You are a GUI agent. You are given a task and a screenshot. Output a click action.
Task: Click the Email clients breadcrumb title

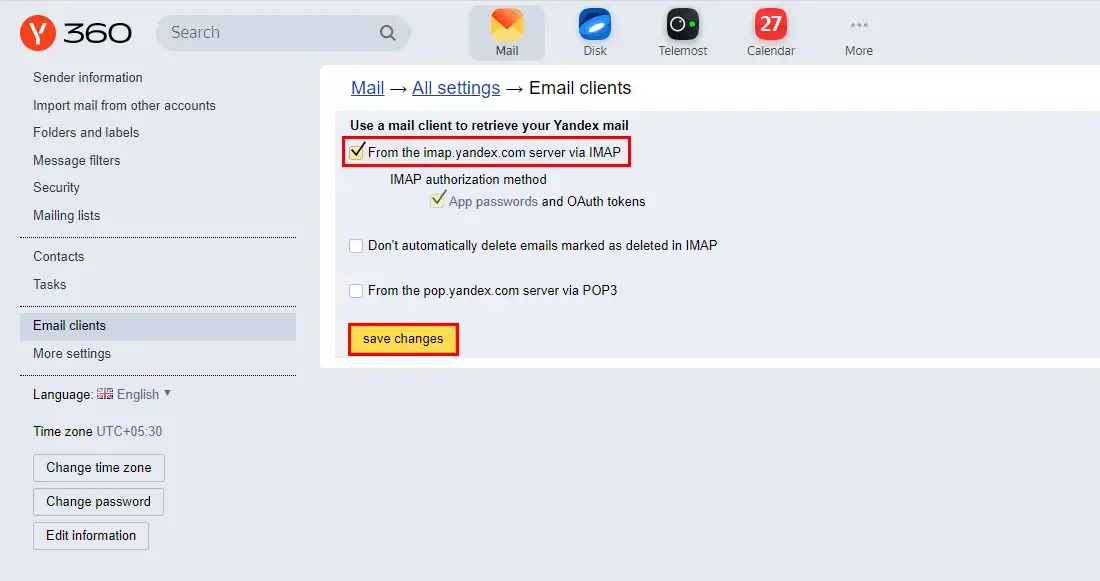580,88
